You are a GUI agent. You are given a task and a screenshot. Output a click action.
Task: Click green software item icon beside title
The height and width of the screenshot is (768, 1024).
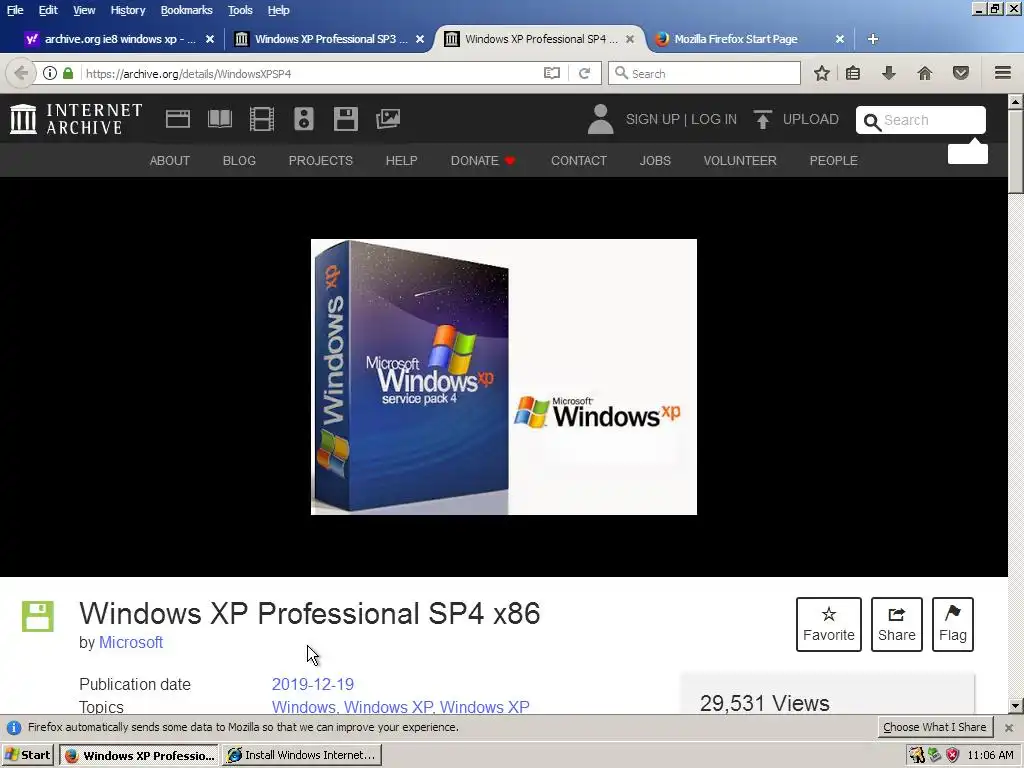(38, 616)
